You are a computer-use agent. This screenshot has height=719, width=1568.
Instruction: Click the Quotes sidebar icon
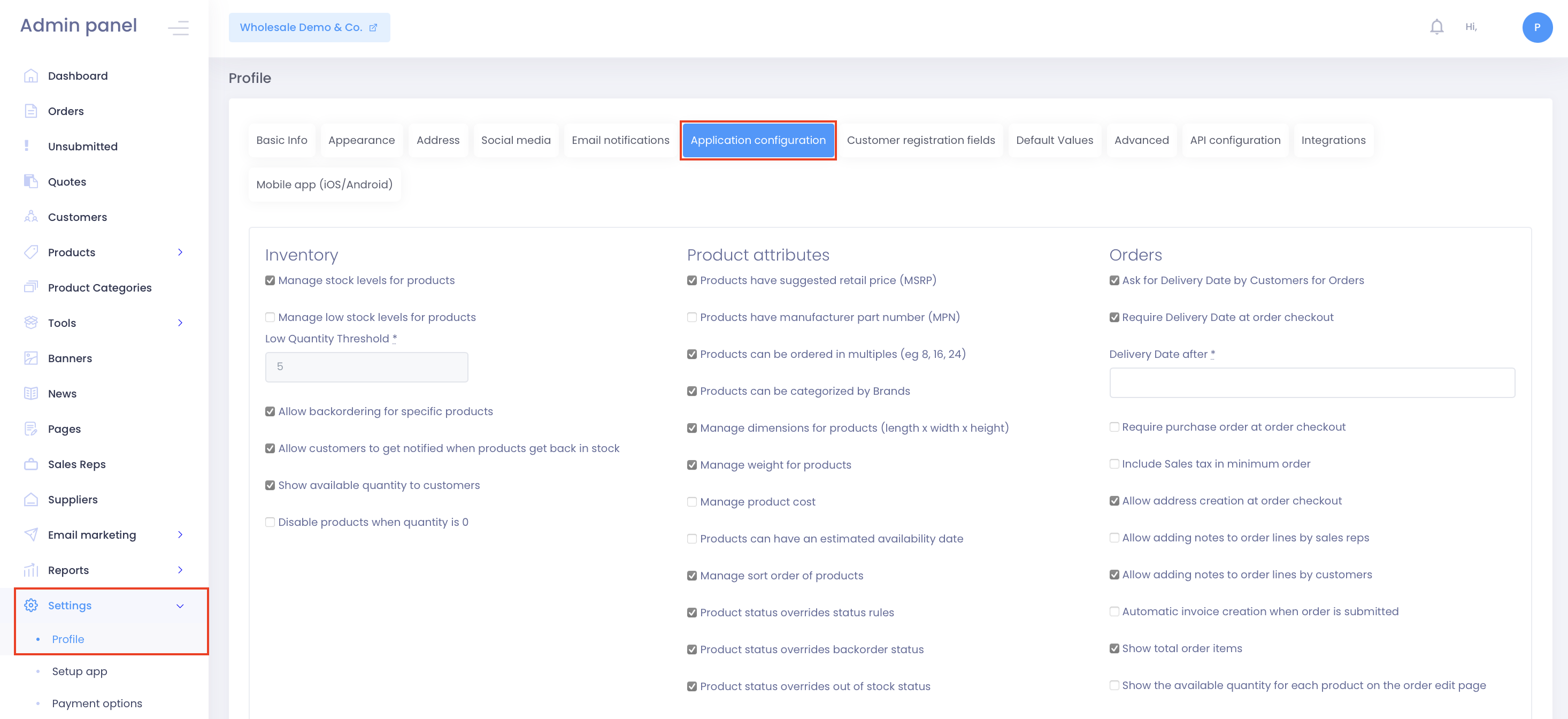pos(30,181)
